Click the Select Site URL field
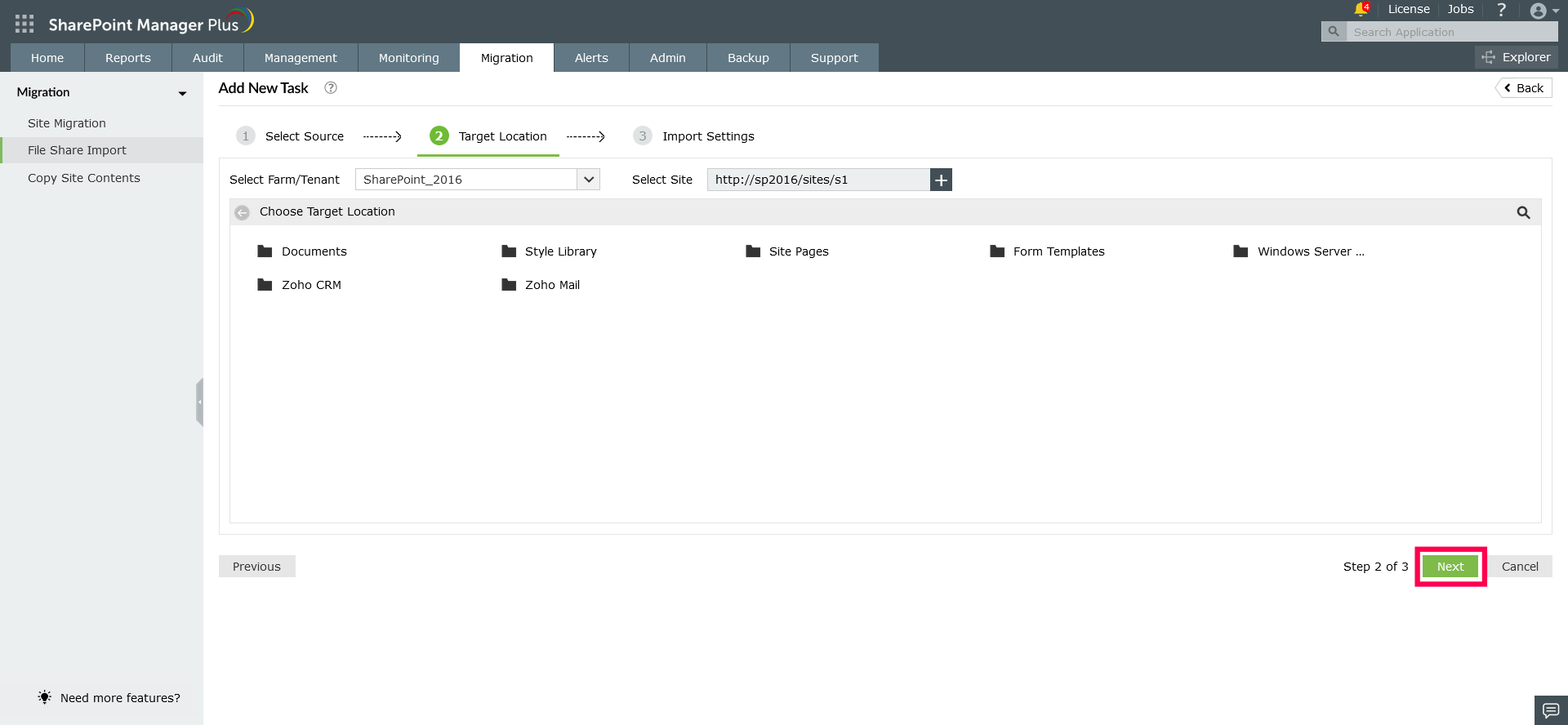 [x=818, y=180]
